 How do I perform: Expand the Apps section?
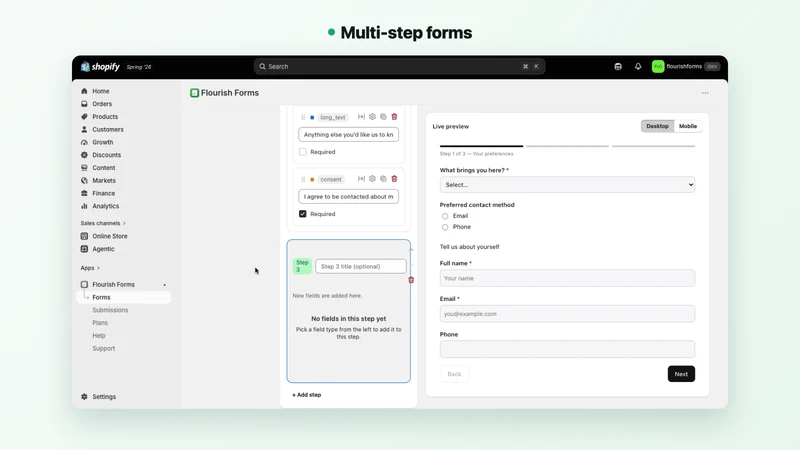click(x=90, y=267)
